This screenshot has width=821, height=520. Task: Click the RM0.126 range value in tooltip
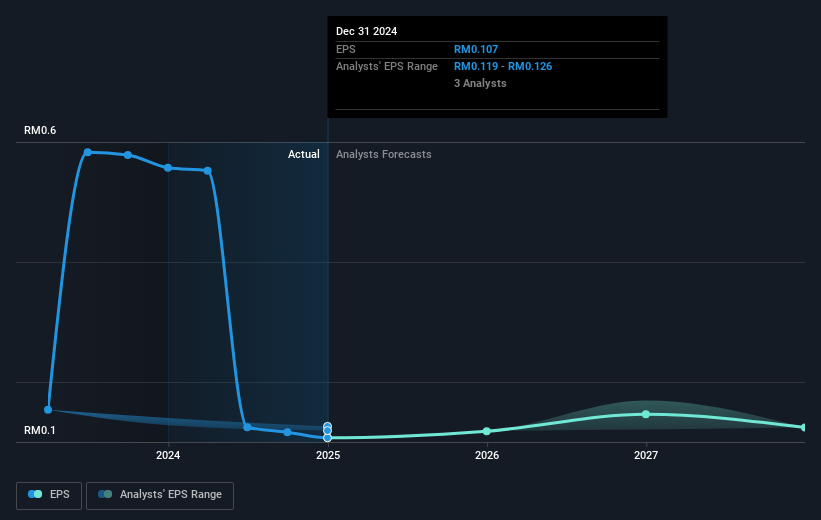530,67
